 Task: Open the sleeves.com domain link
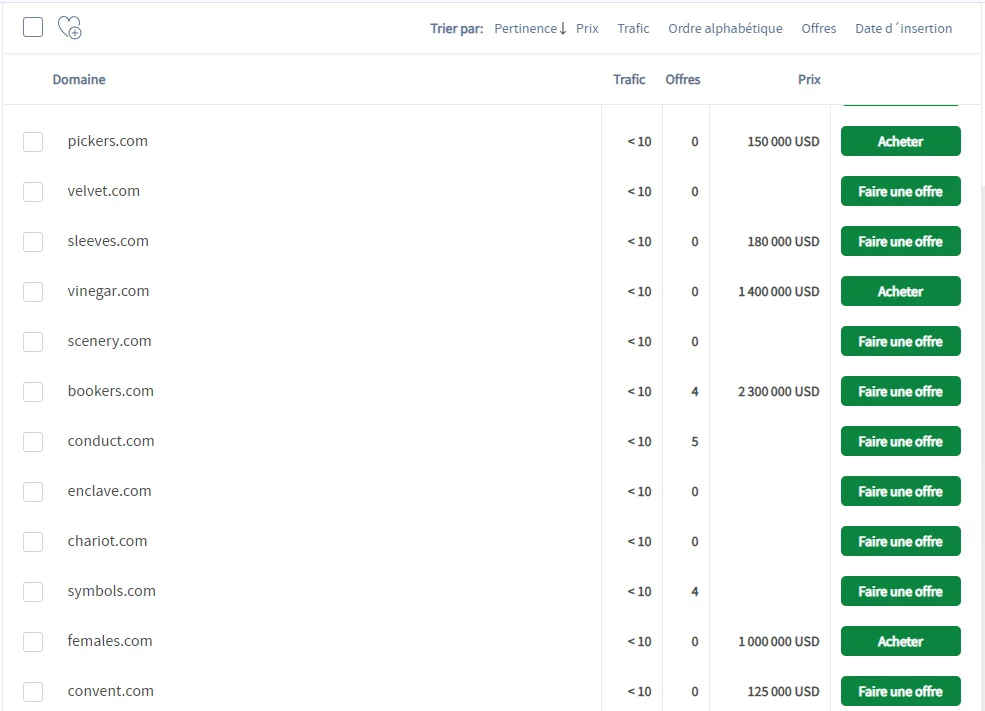pos(108,241)
